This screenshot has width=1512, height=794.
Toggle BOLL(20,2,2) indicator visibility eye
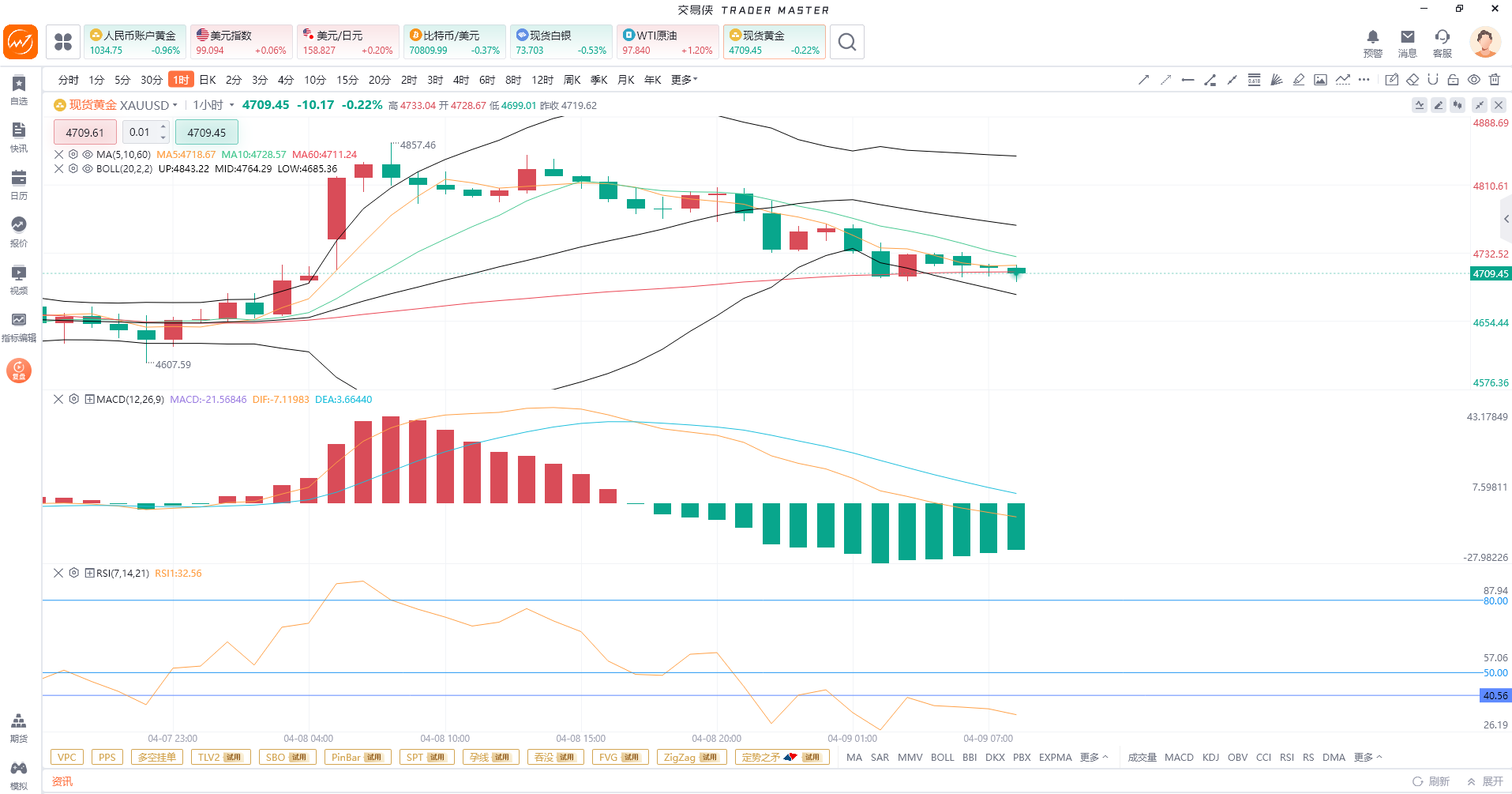(88, 169)
